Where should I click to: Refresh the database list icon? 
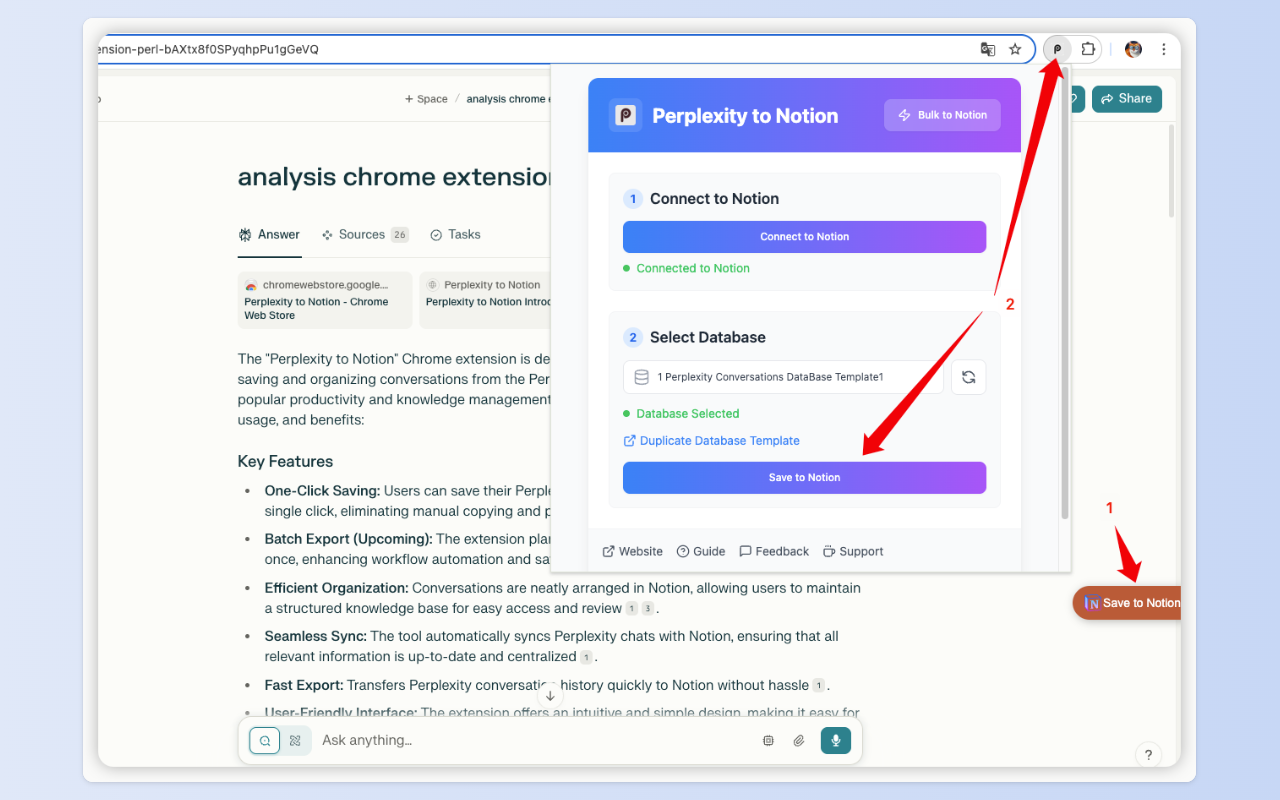[x=968, y=377]
